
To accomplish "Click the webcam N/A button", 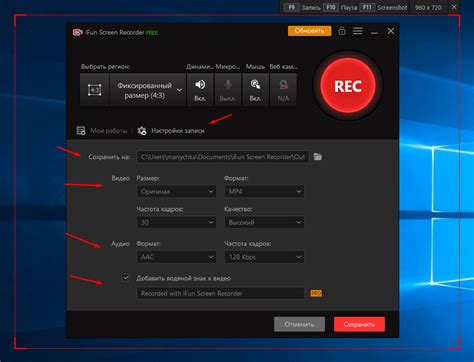I will coord(283,90).
